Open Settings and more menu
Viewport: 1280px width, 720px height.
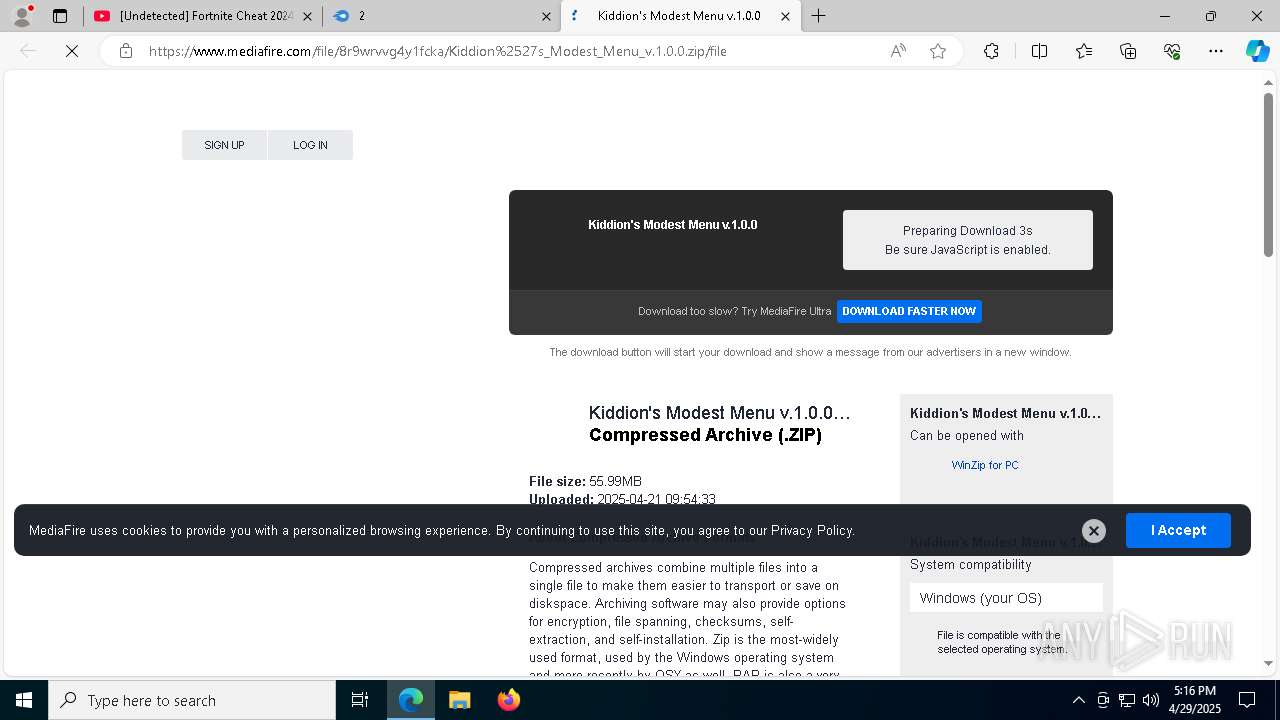1216,51
